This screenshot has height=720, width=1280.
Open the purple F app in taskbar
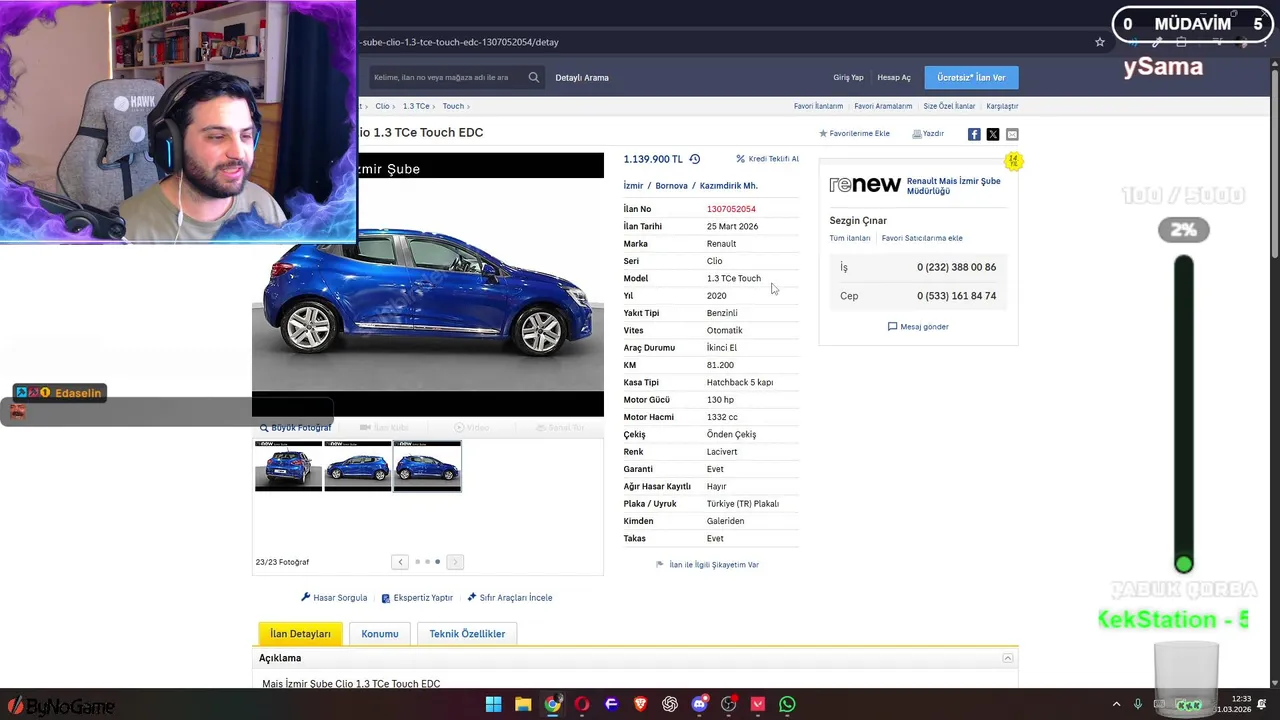click(611, 704)
